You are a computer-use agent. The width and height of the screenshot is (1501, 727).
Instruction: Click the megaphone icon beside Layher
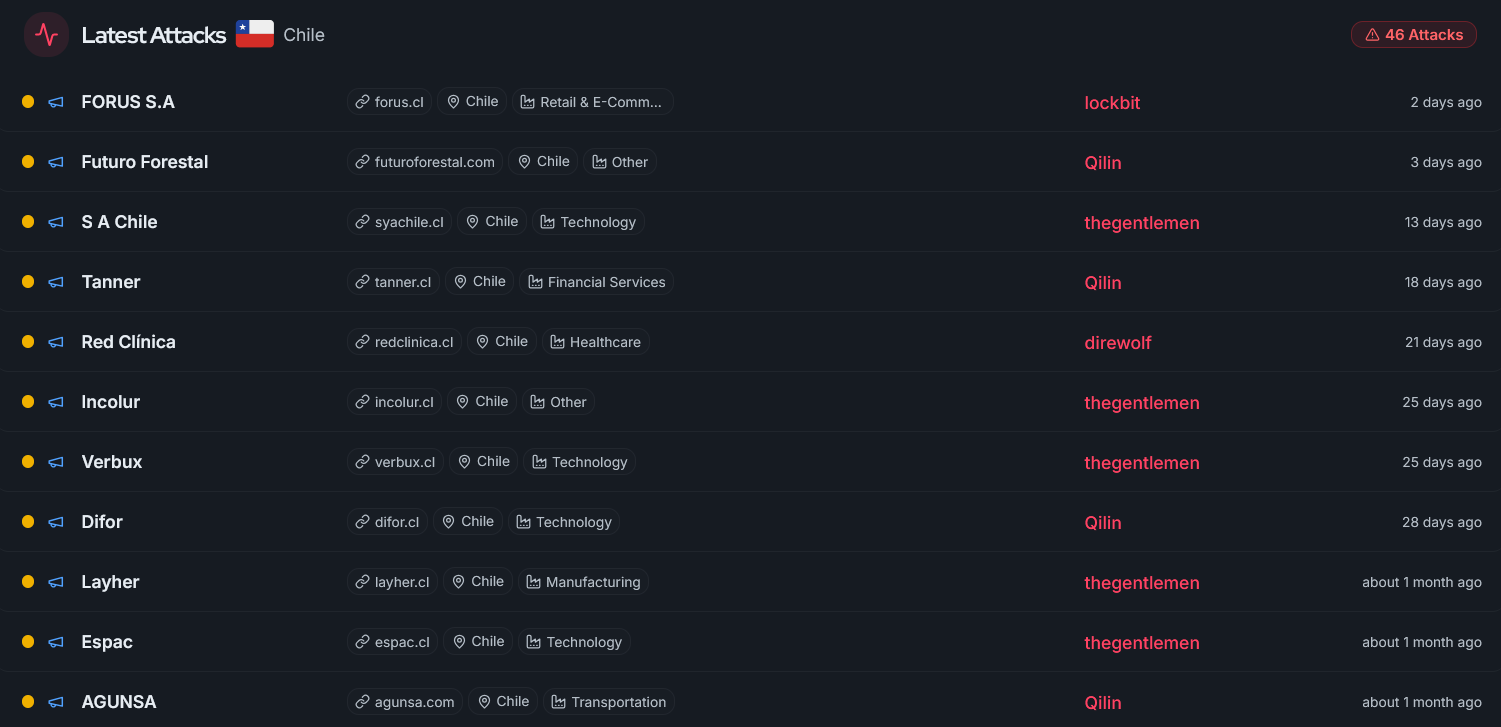pos(56,582)
